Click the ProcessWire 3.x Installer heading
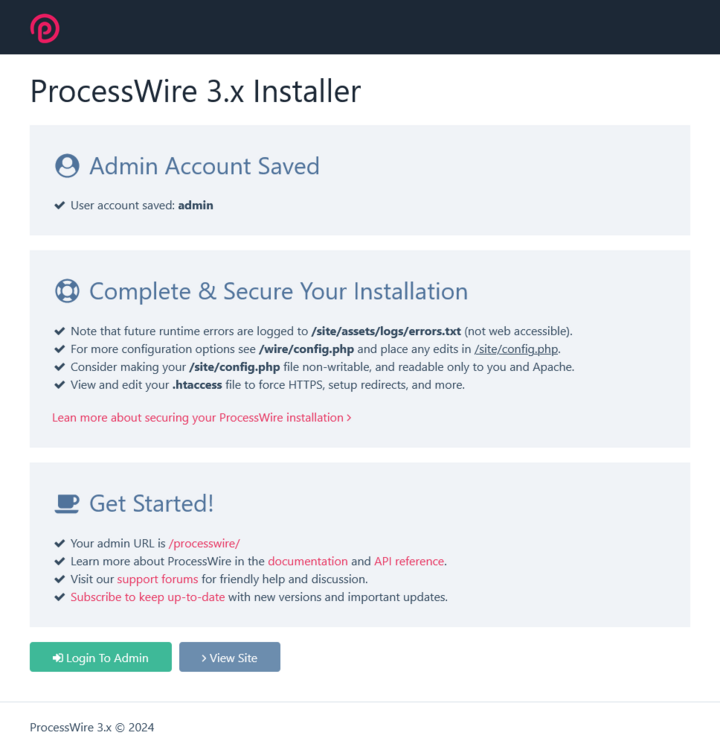Image resolution: width=720 pixels, height=750 pixels. pos(195,91)
